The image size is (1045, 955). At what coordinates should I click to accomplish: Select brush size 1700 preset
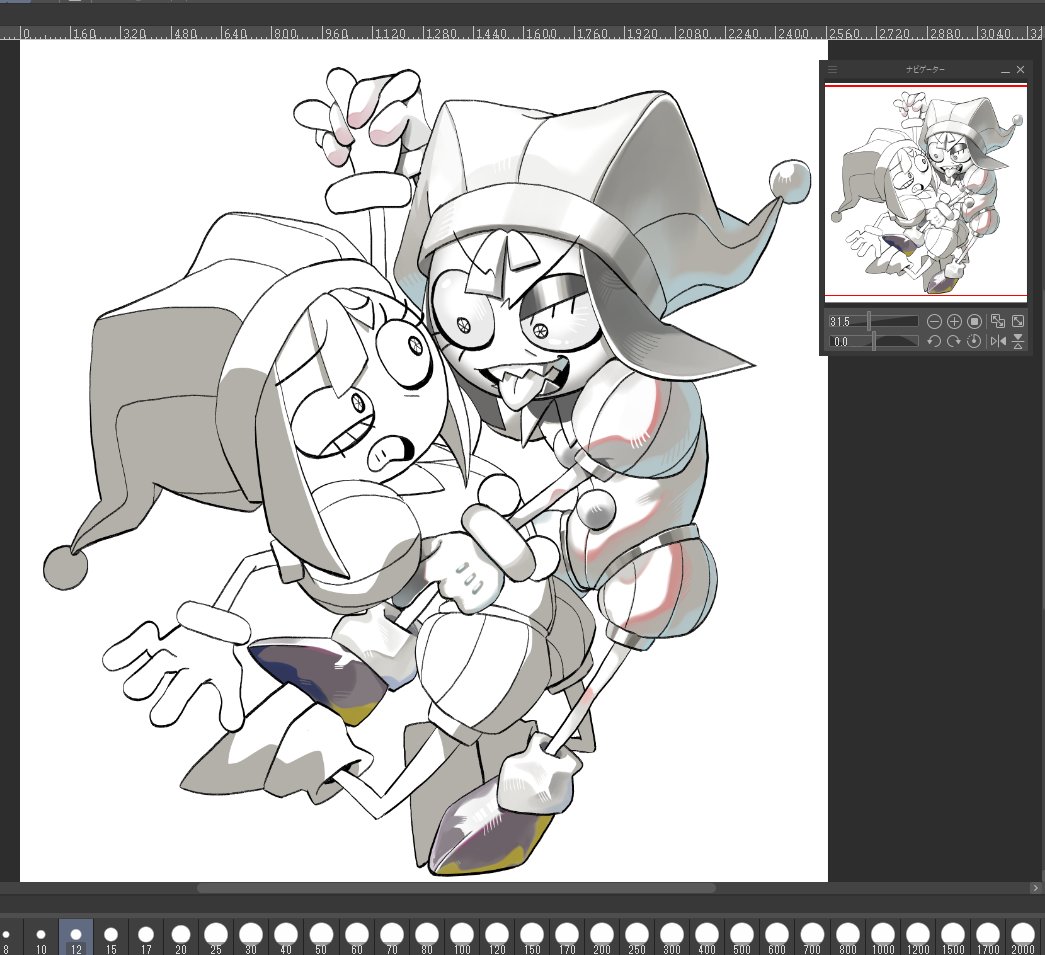coord(988,937)
